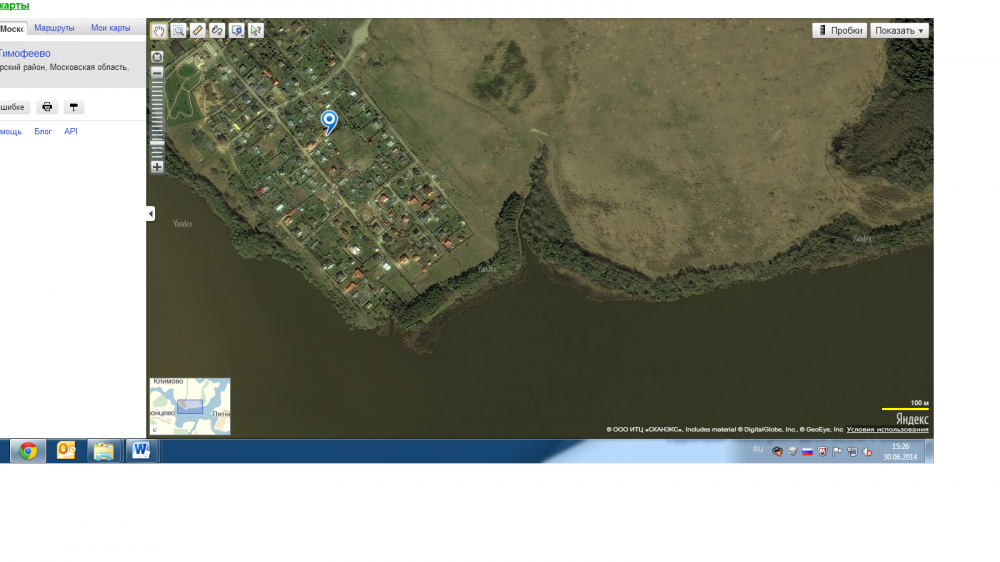Switch to the Маршруты tab
The width and height of the screenshot is (1000, 562).
pyautogui.click(x=54, y=28)
